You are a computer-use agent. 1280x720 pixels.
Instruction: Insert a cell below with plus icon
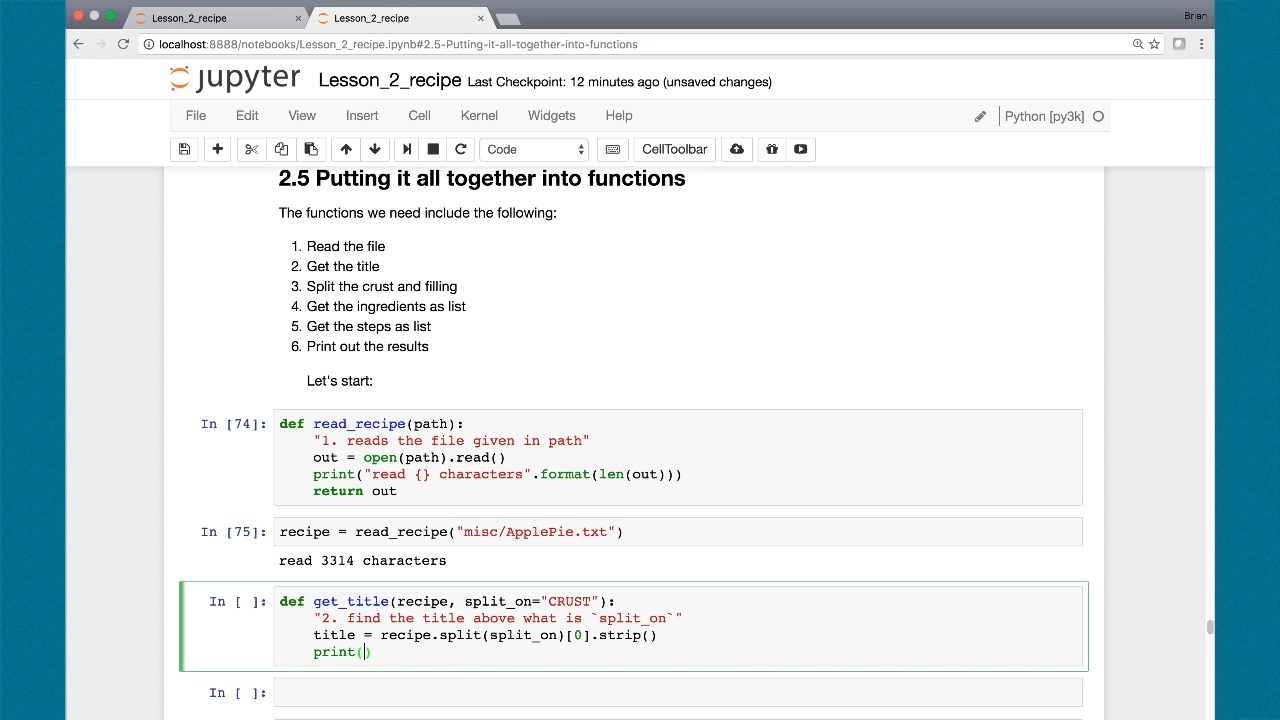tap(217, 149)
